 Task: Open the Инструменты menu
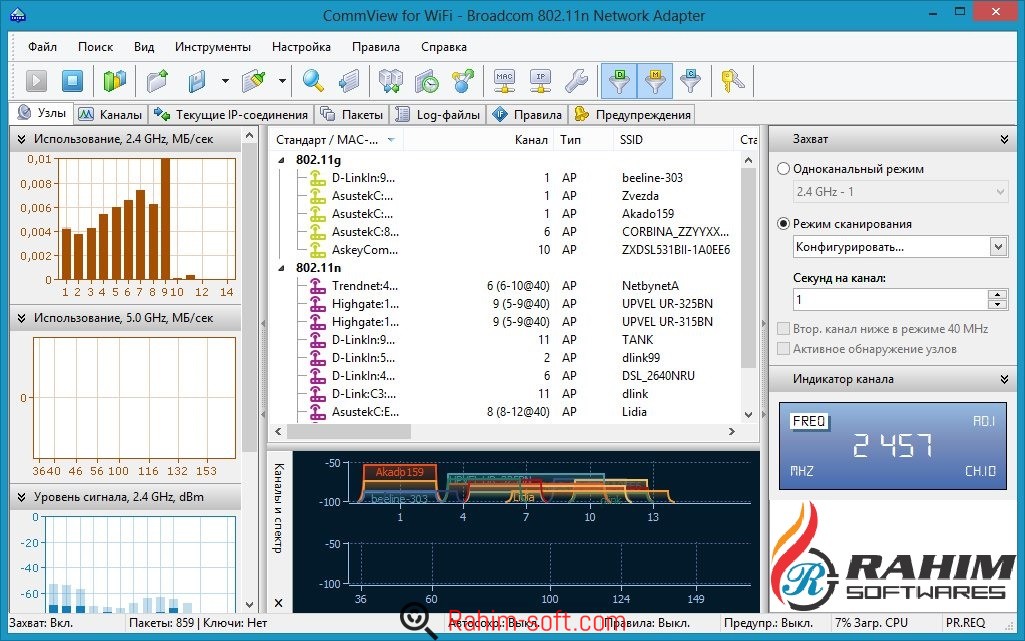[212, 47]
